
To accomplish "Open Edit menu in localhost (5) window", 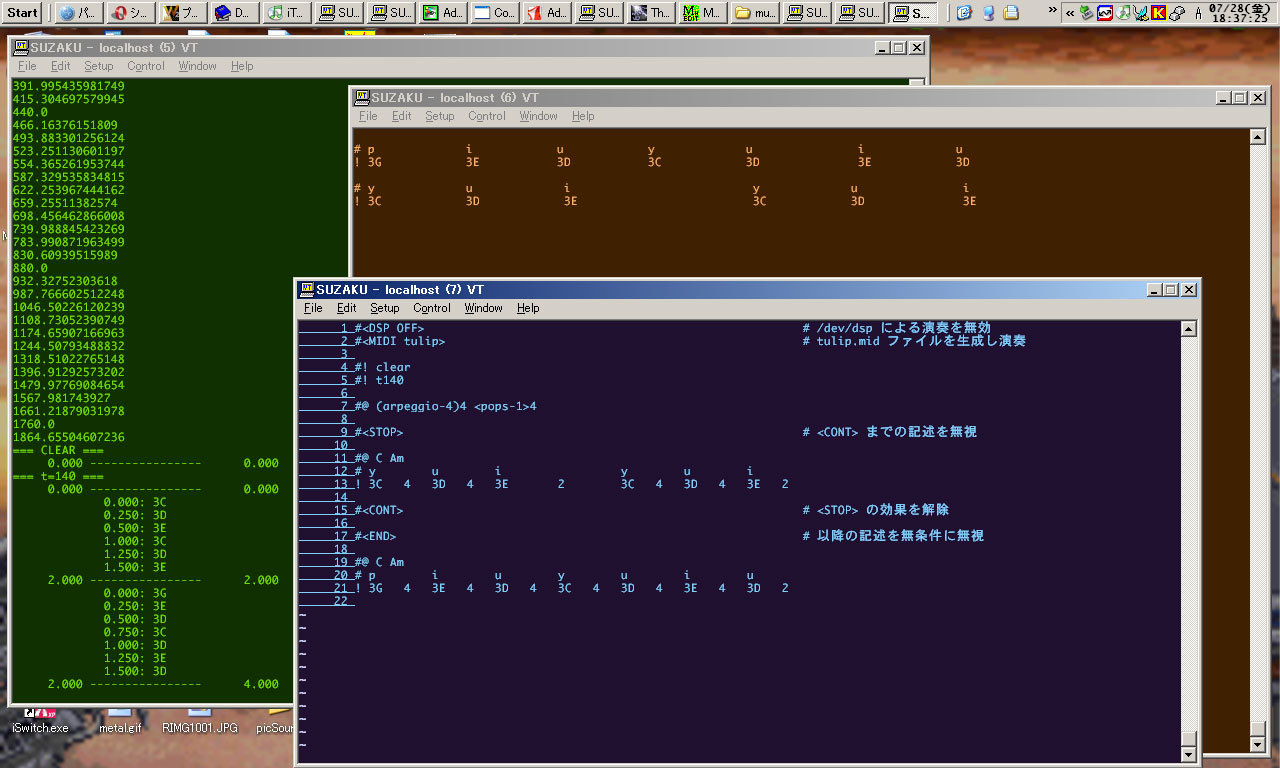I will [x=60, y=66].
